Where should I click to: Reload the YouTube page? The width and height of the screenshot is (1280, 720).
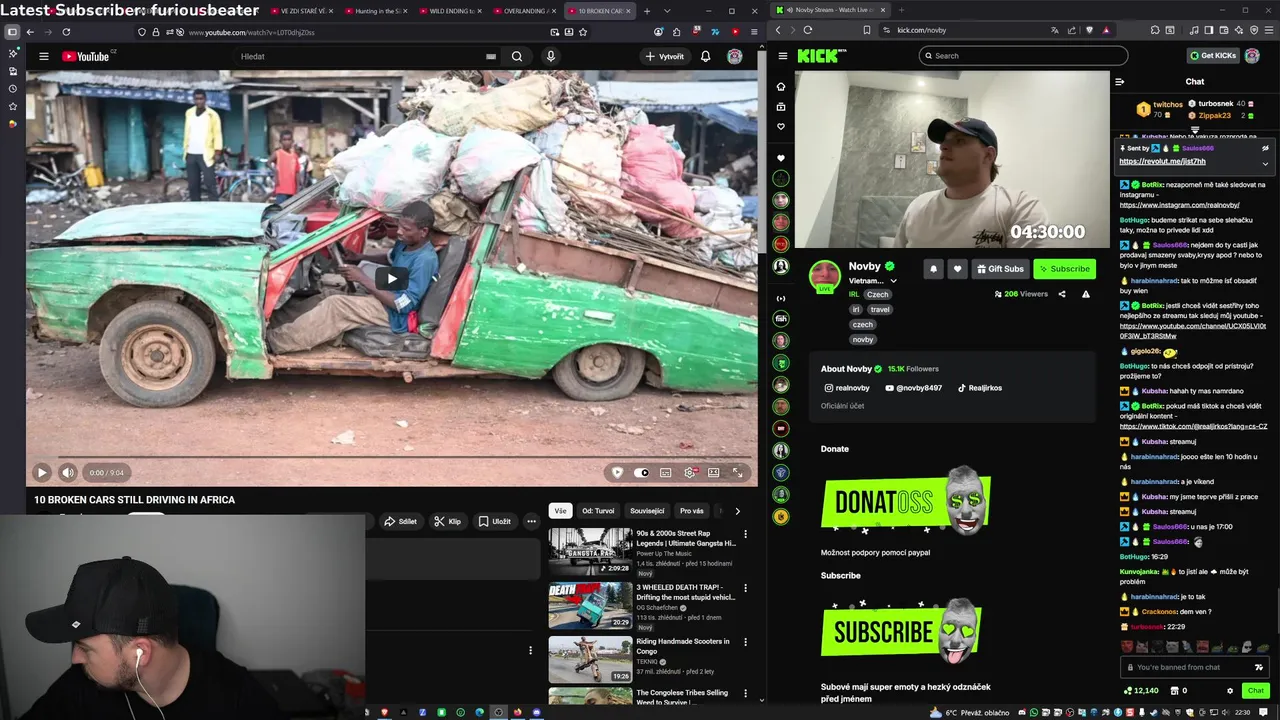(x=66, y=32)
